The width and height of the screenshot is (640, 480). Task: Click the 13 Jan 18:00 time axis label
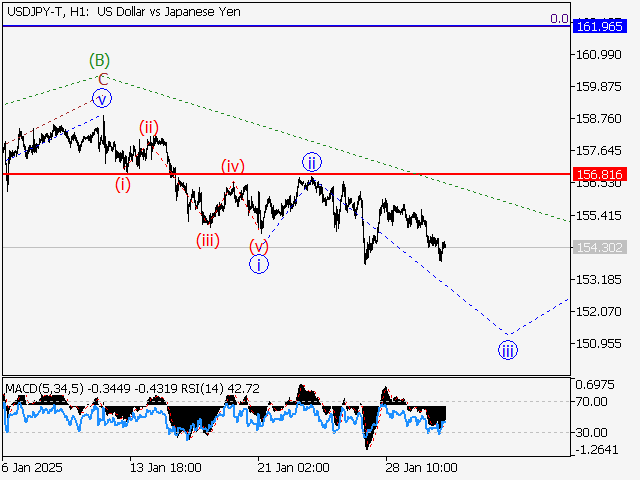click(x=167, y=467)
